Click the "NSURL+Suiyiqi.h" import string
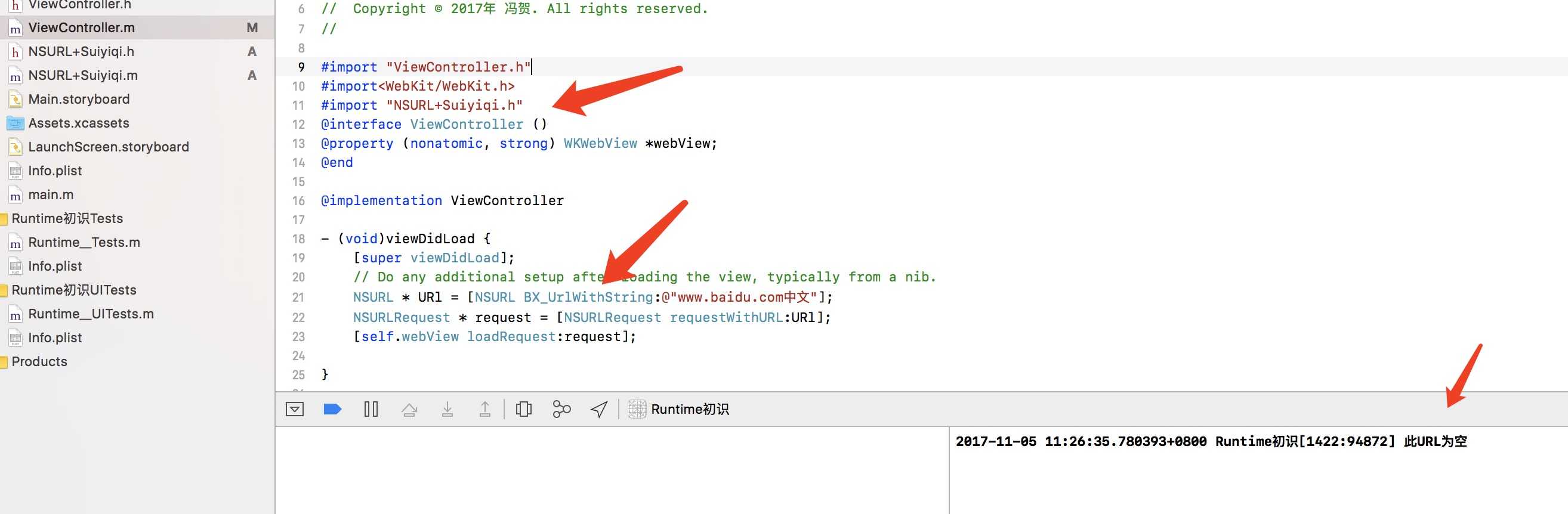The height and width of the screenshot is (514, 1568). pyautogui.click(x=454, y=105)
